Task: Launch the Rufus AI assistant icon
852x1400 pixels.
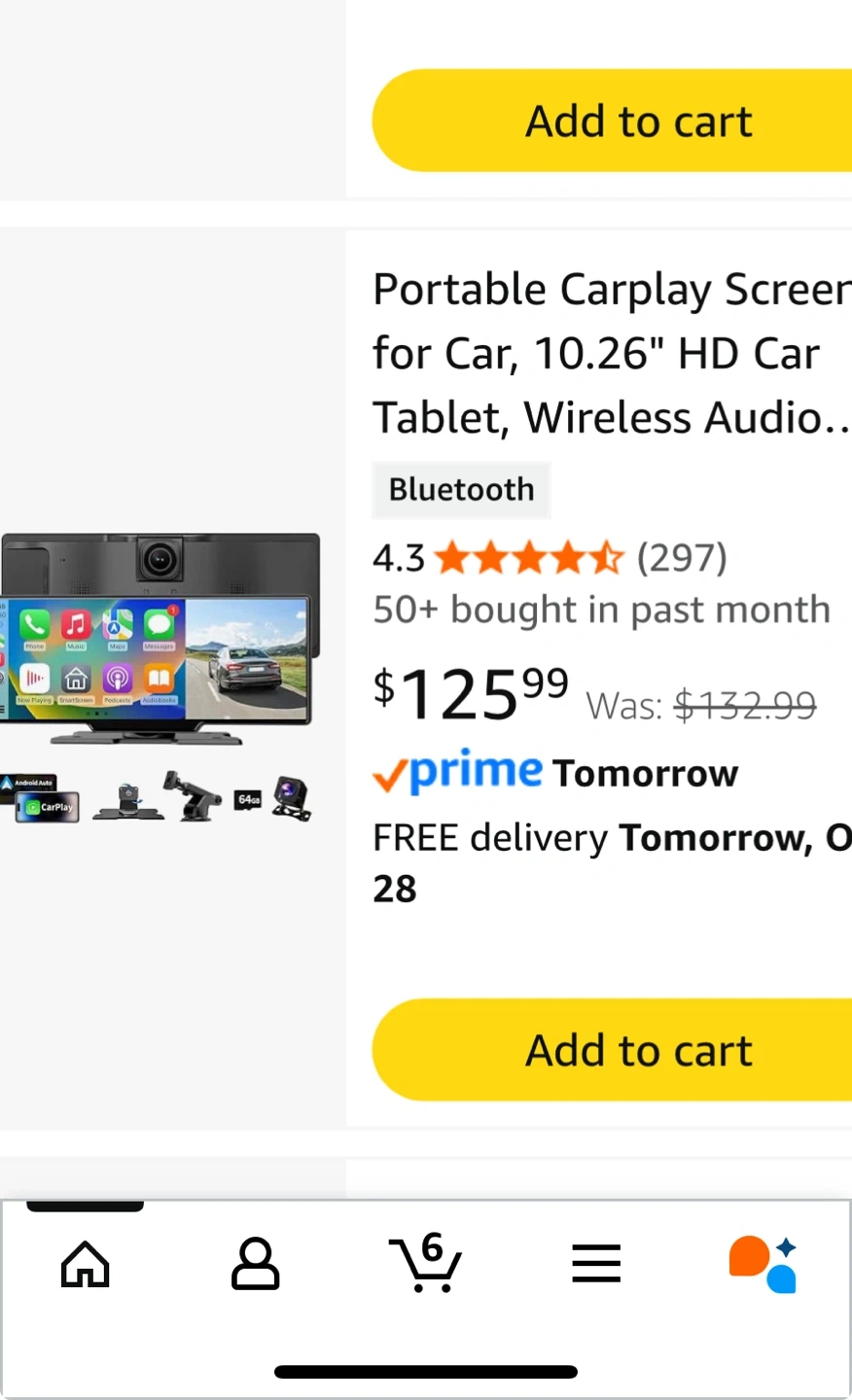Action: [763, 1264]
